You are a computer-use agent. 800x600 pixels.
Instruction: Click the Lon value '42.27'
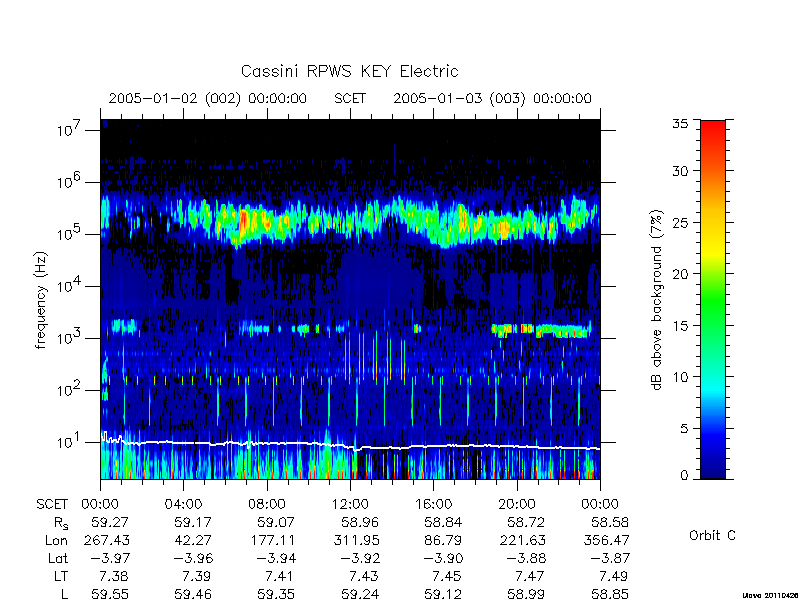pyautogui.click(x=193, y=540)
